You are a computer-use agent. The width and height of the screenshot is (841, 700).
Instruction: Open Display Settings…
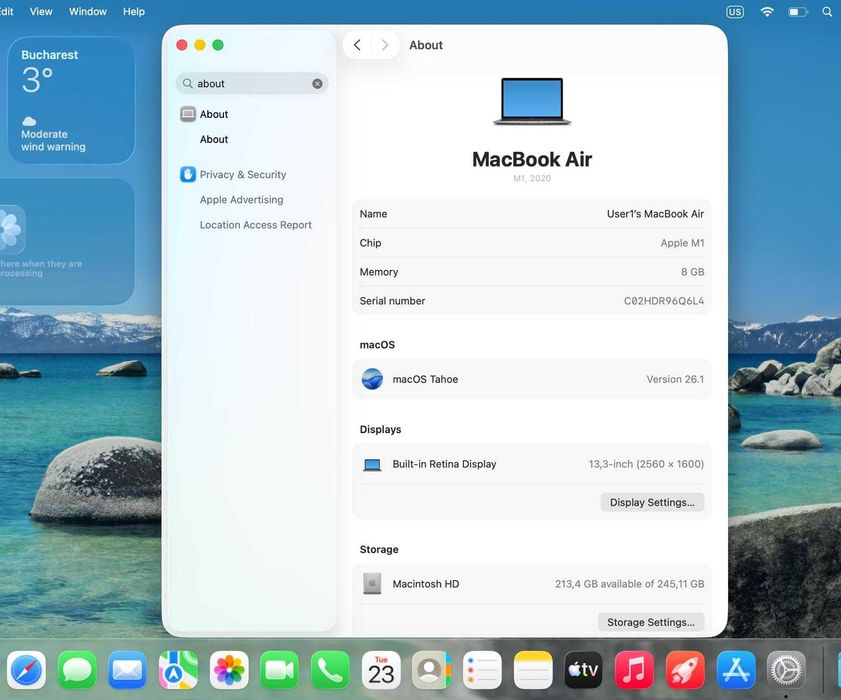point(652,502)
